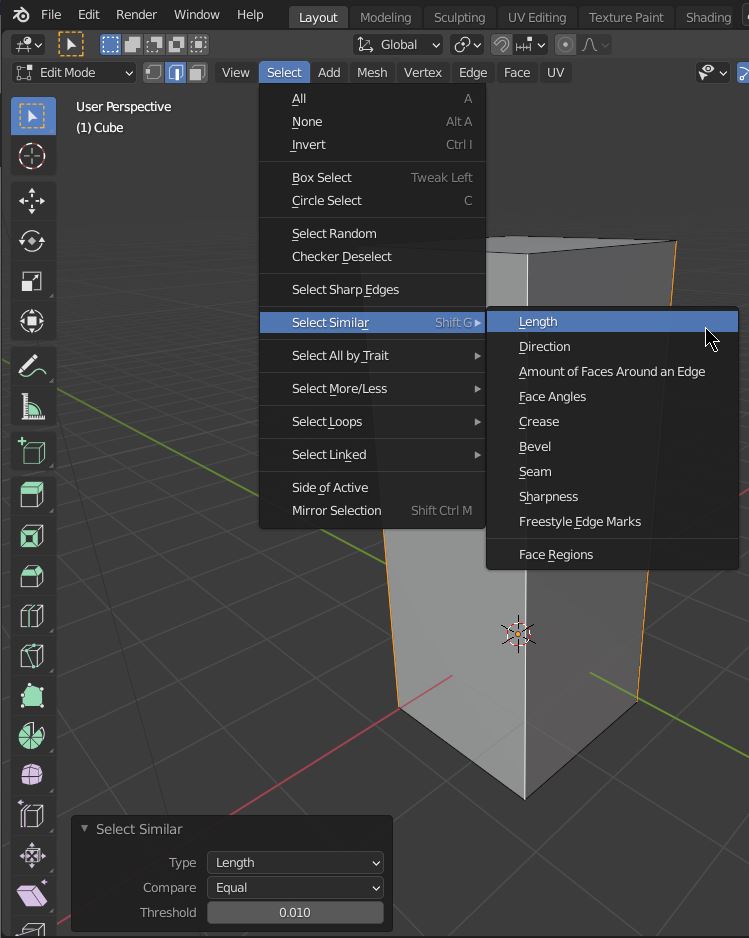Set selection mode to invert
This screenshot has width=749, height=938.
[176, 45]
